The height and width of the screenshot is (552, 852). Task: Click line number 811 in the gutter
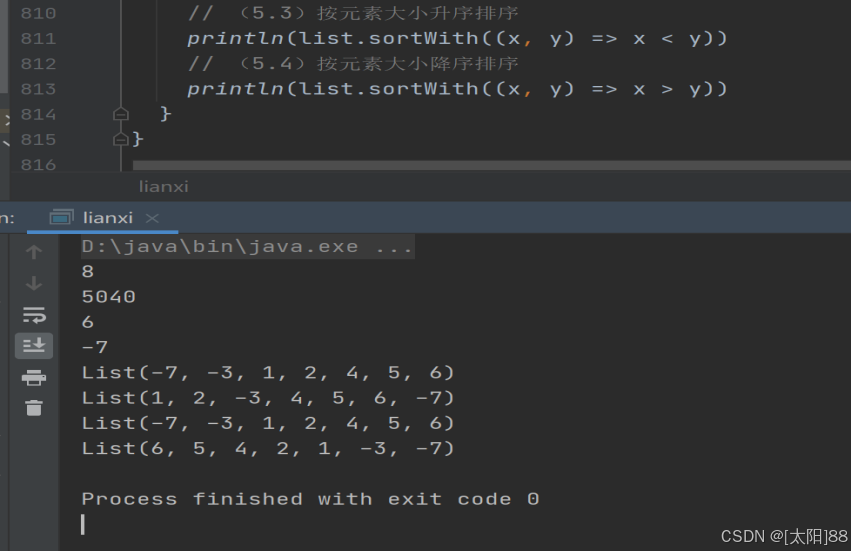coord(38,39)
